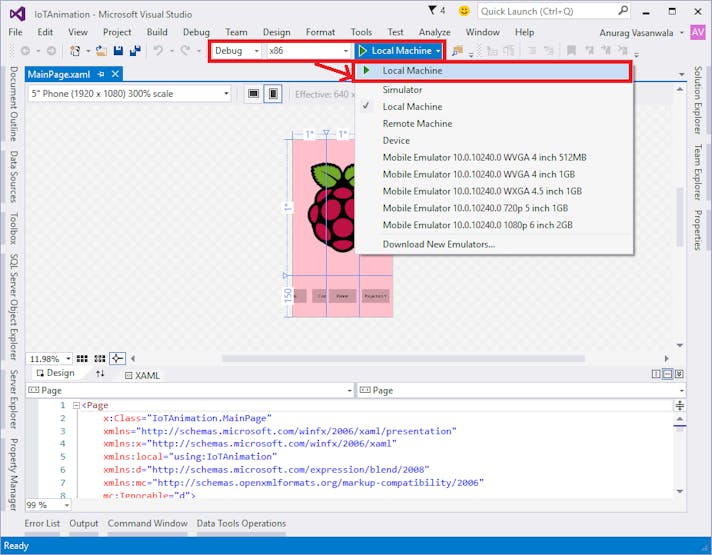Open the Analyze menu
The width and height of the screenshot is (712, 555).
[x=435, y=32]
